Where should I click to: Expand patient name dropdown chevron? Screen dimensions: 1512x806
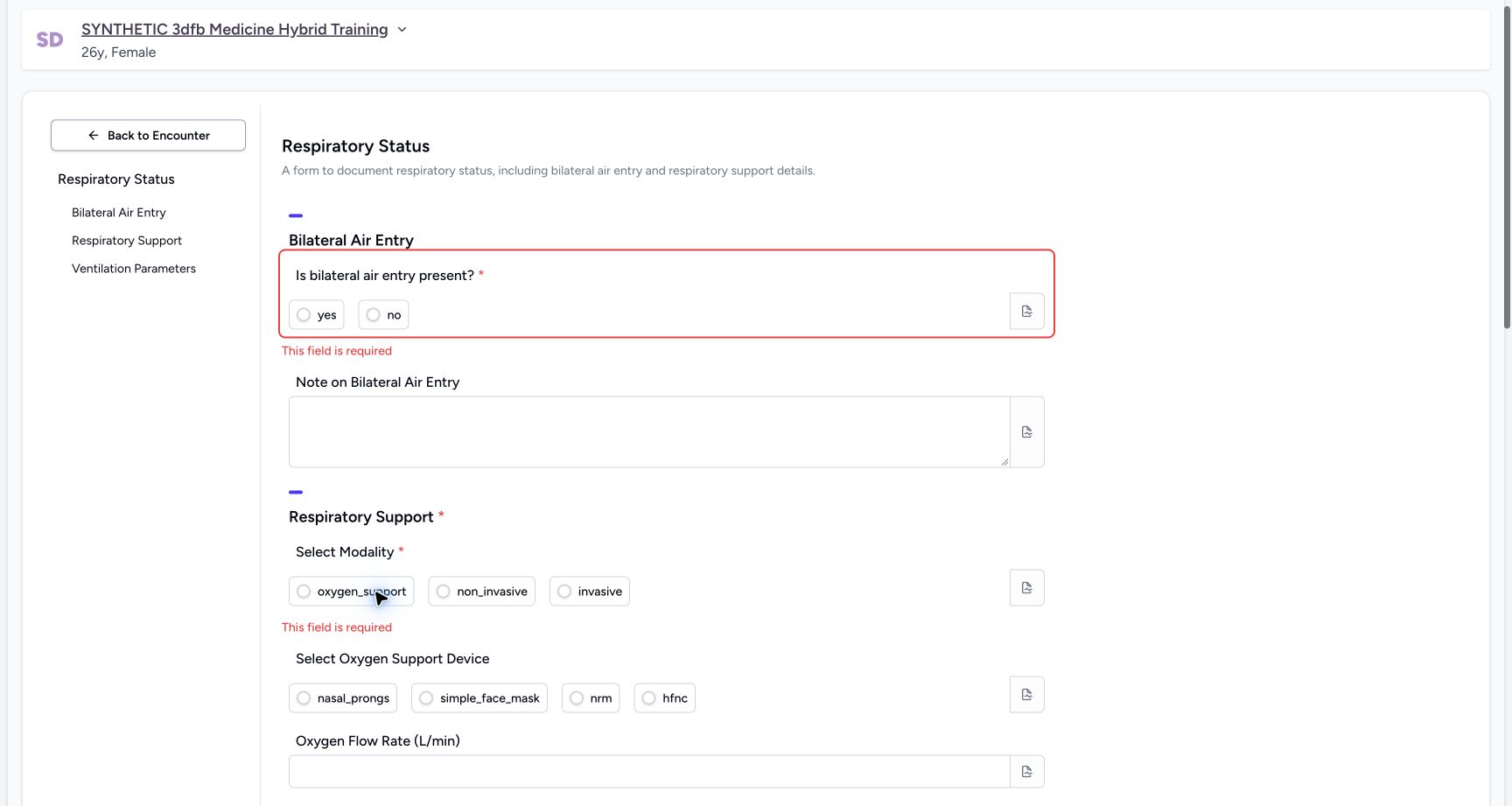(402, 30)
